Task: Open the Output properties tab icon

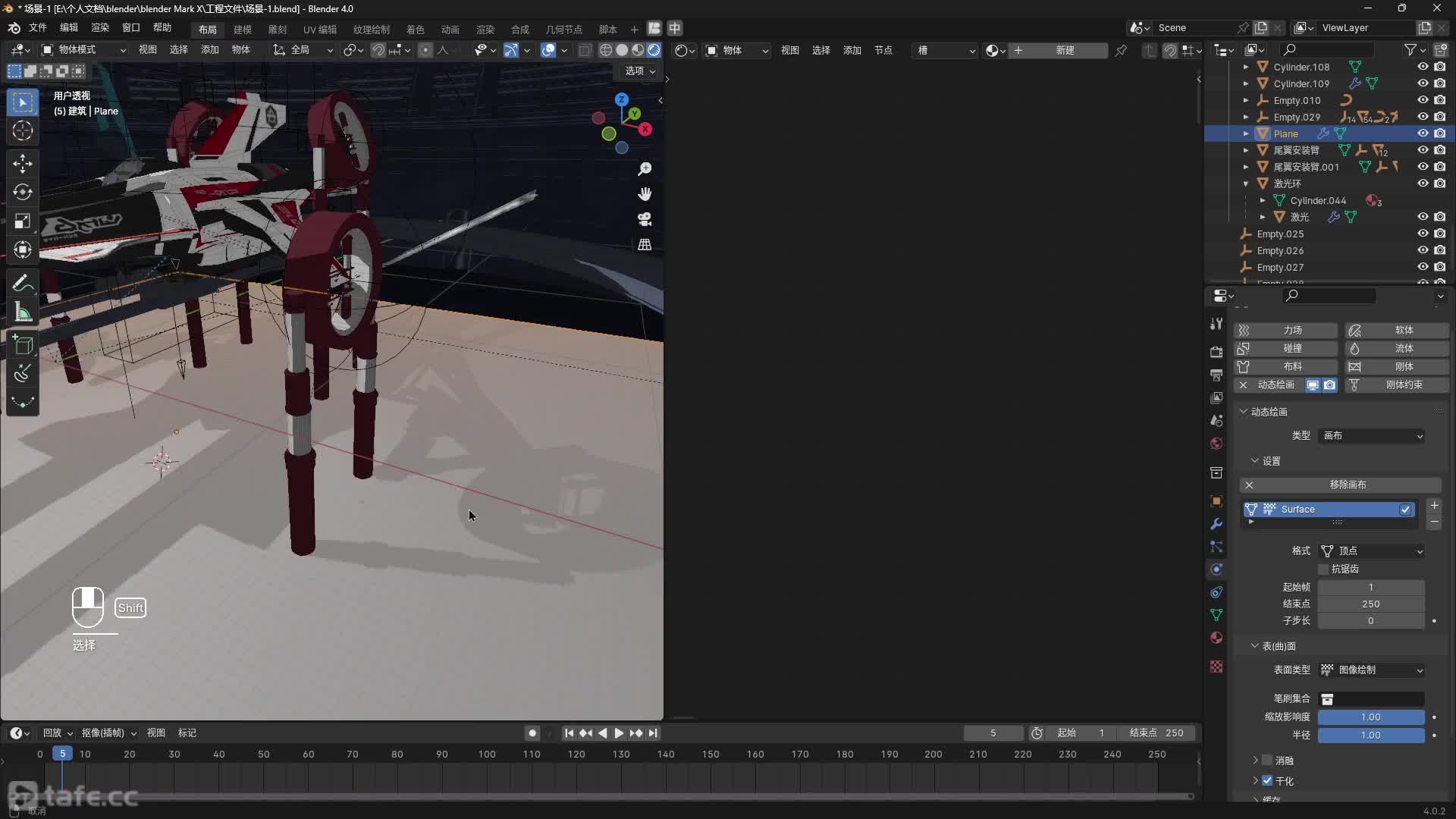Action: 1216,375
